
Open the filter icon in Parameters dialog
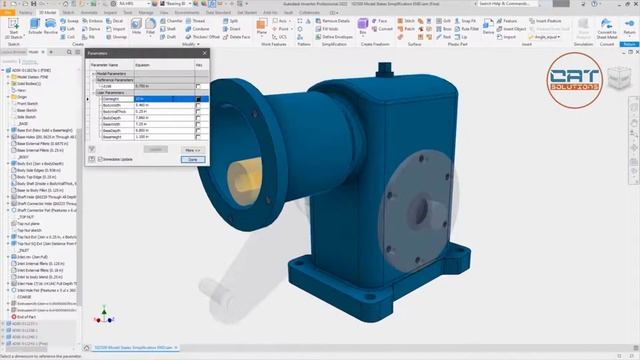point(92,149)
